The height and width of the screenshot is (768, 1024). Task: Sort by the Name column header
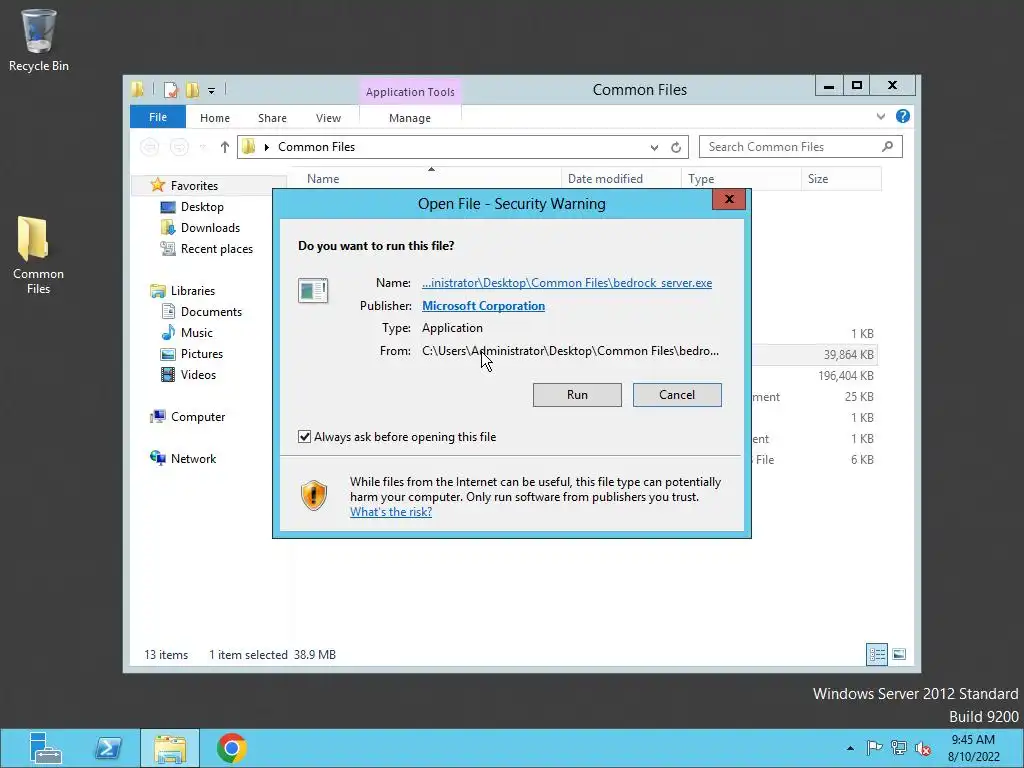tap(428, 179)
